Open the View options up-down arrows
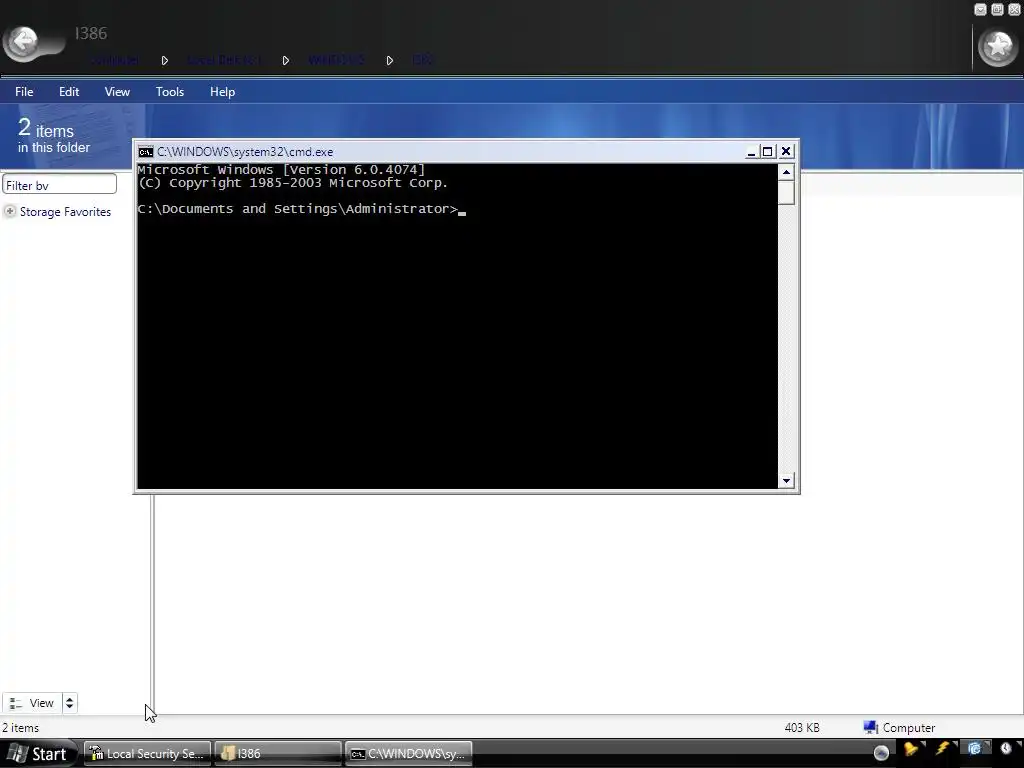 click(x=69, y=703)
